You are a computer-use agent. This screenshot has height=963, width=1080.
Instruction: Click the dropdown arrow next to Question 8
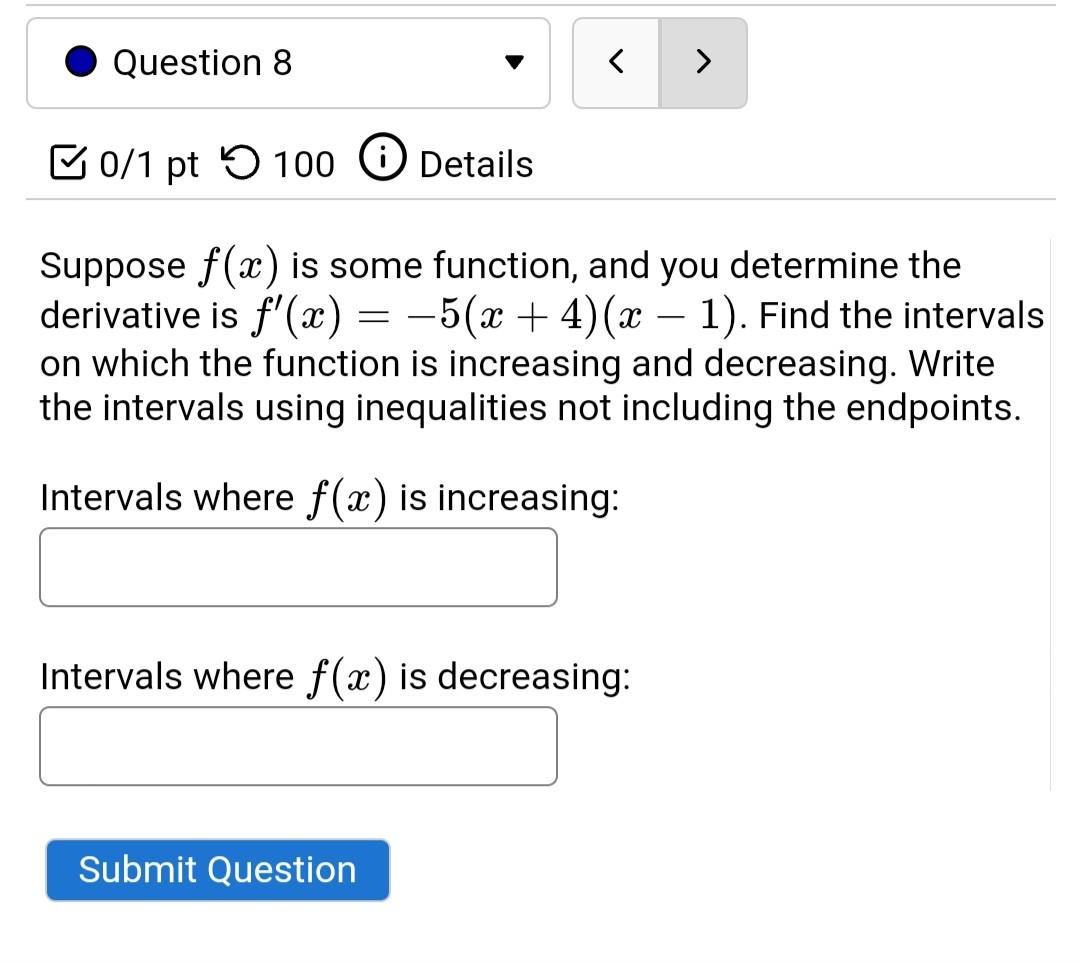point(513,62)
